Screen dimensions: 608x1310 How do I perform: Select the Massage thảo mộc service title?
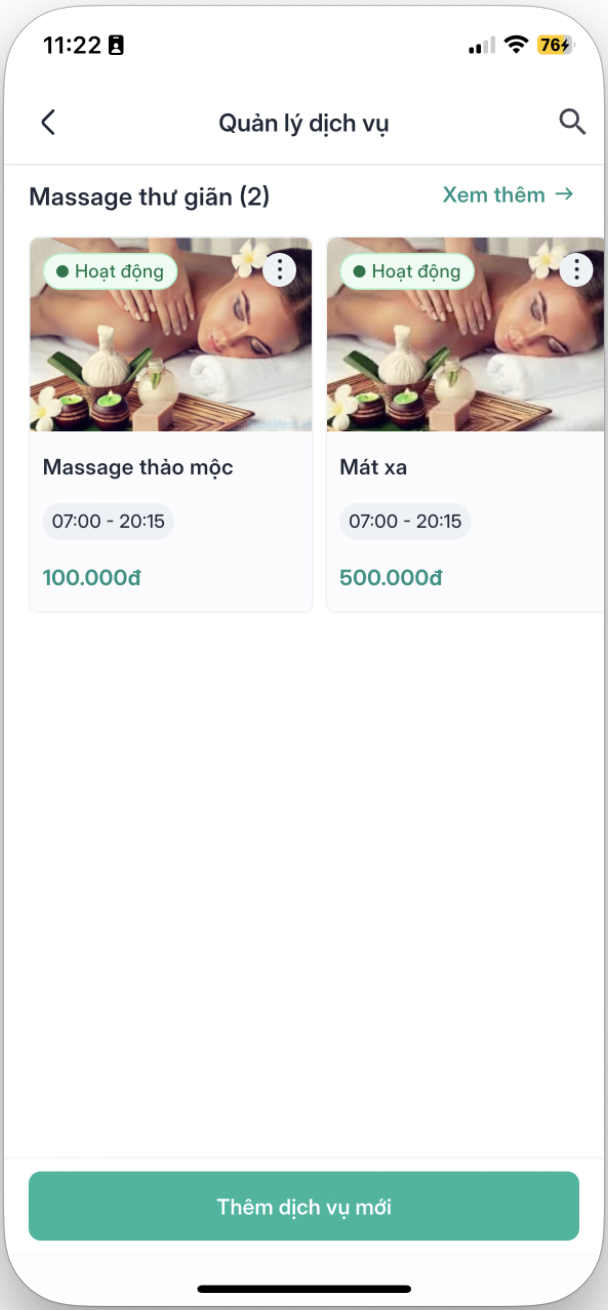(x=138, y=467)
